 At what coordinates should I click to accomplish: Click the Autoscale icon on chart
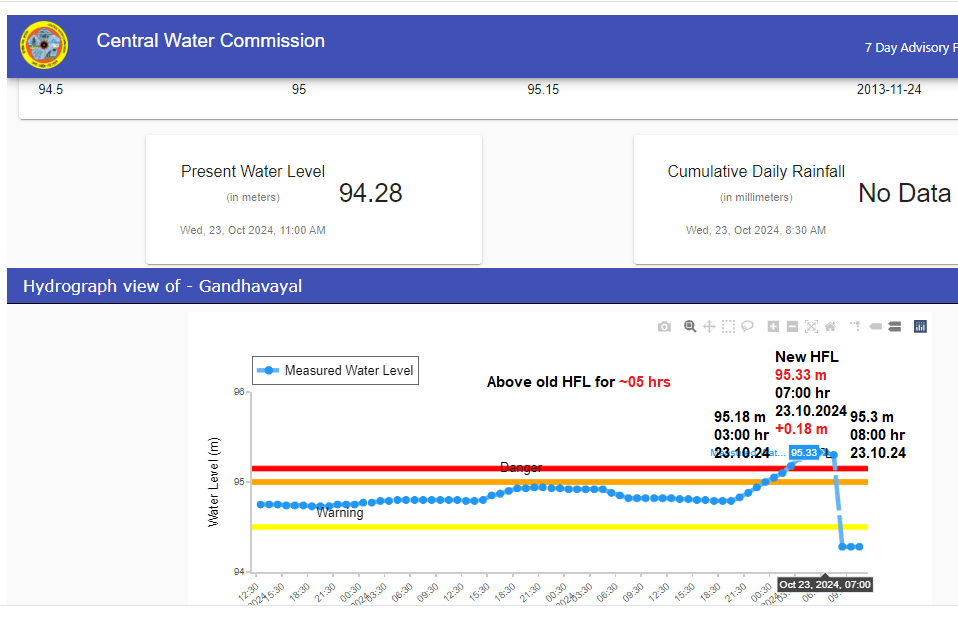click(811, 326)
